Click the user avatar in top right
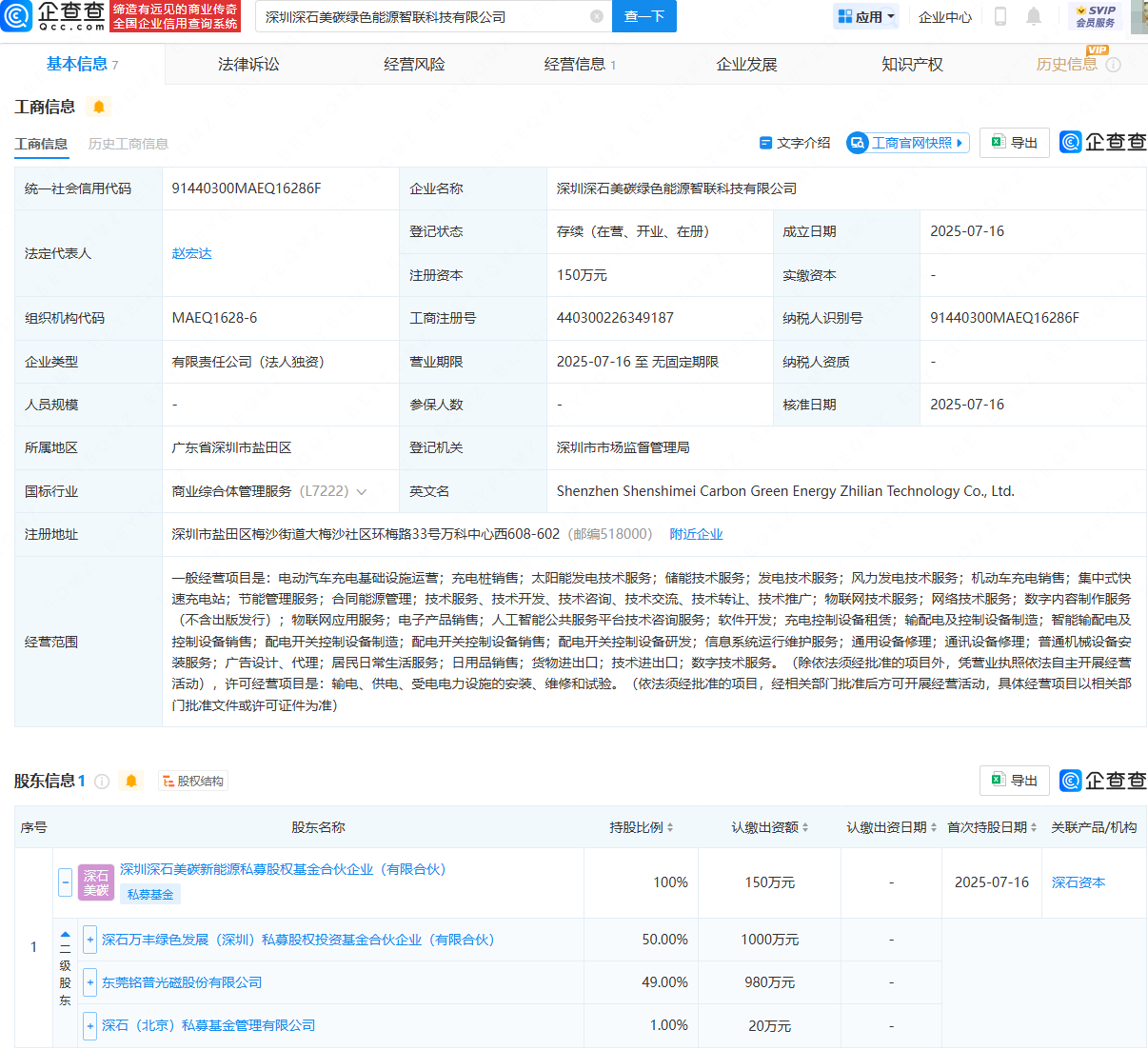The width and height of the screenshot is (1148, 1050). [x=1138, y=16]
